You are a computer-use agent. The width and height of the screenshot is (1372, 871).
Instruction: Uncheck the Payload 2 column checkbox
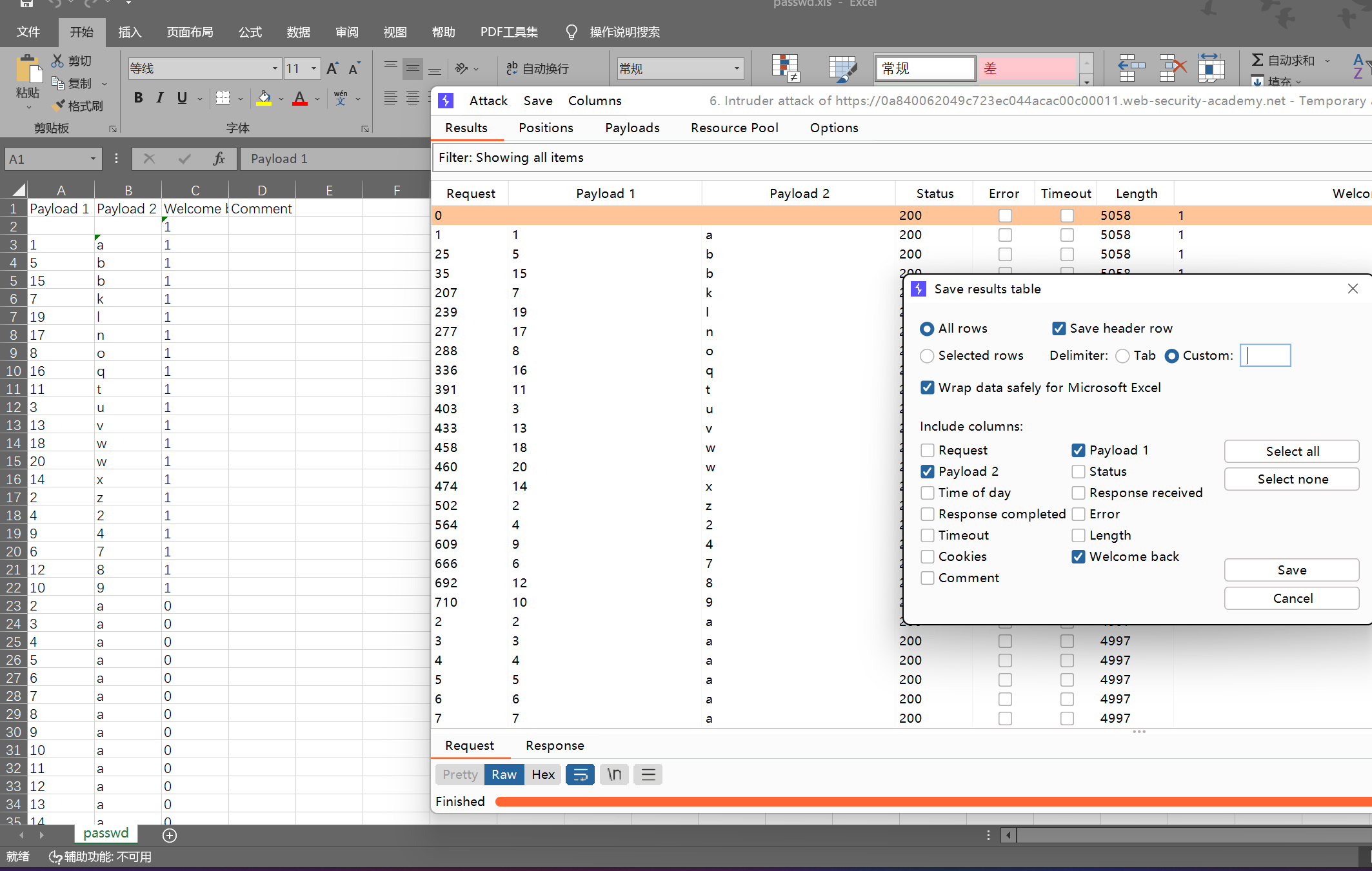(x=927, y=471)
